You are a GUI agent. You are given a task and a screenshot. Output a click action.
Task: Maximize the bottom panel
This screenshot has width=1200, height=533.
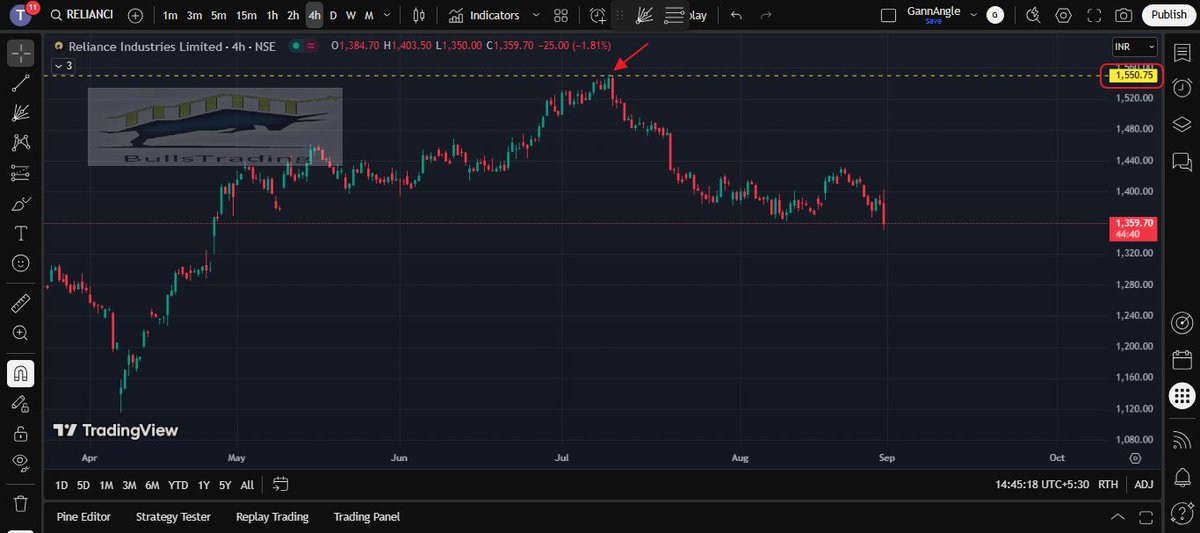tap(1144, 517)
